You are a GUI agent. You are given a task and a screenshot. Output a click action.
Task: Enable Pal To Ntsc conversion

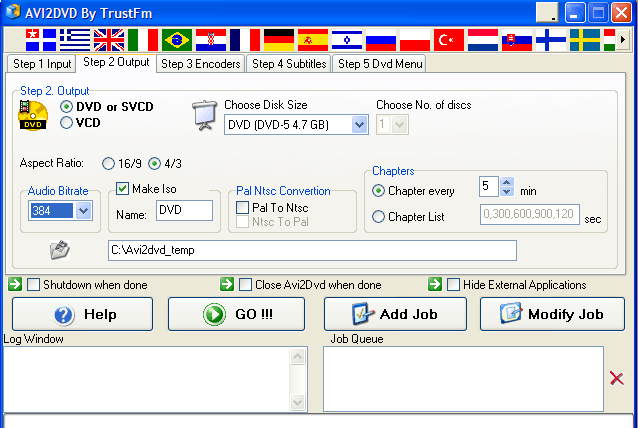243,207
